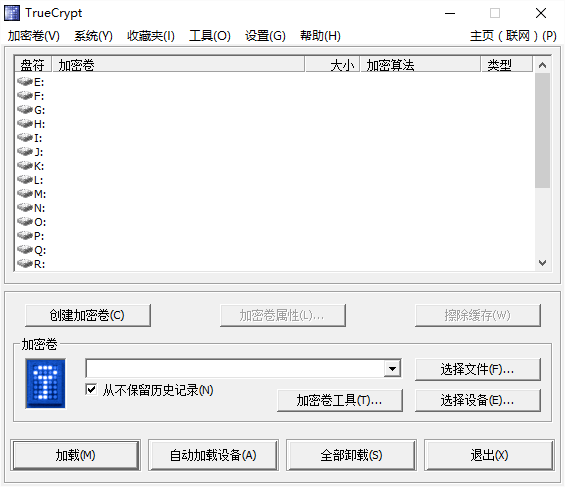The width and height of the screenshot is (565, 487).
Task: Click the drive icon next to G:
Action: (25, 110)
